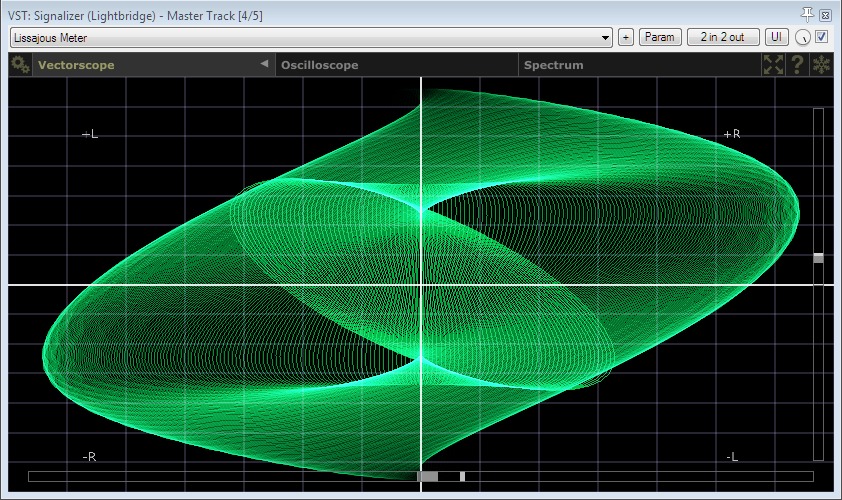Click the wet/dry mix knob
This screenshot has width=842, height=500.
pyautogui.click(x=803, y=38)
